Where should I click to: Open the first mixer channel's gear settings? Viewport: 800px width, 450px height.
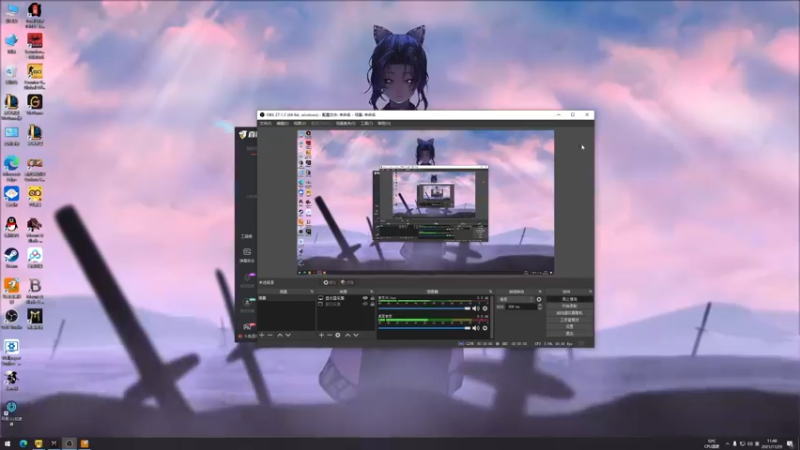click(485, 308)
